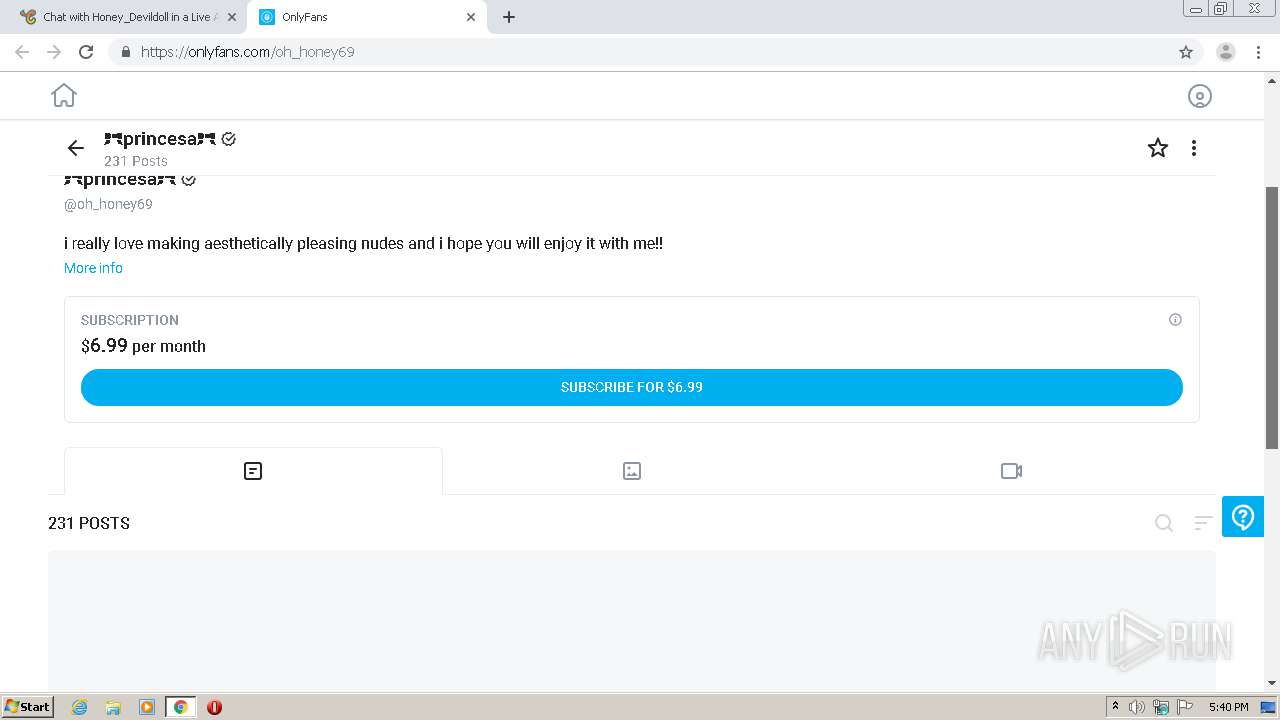Open profile options three-dot menu

pyautogui.click(x=1194, y=148)
